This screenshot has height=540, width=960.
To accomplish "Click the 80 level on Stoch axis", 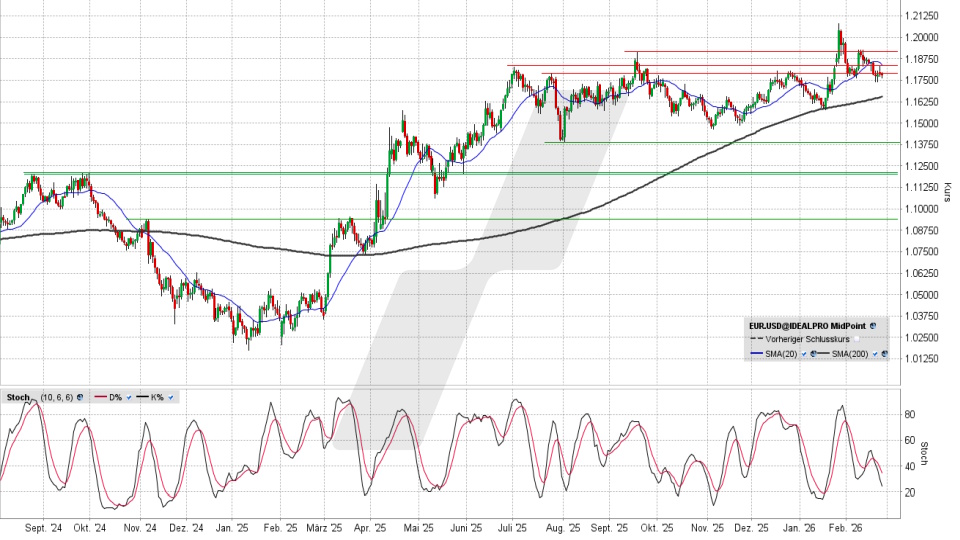I will [x=912, y=413].
